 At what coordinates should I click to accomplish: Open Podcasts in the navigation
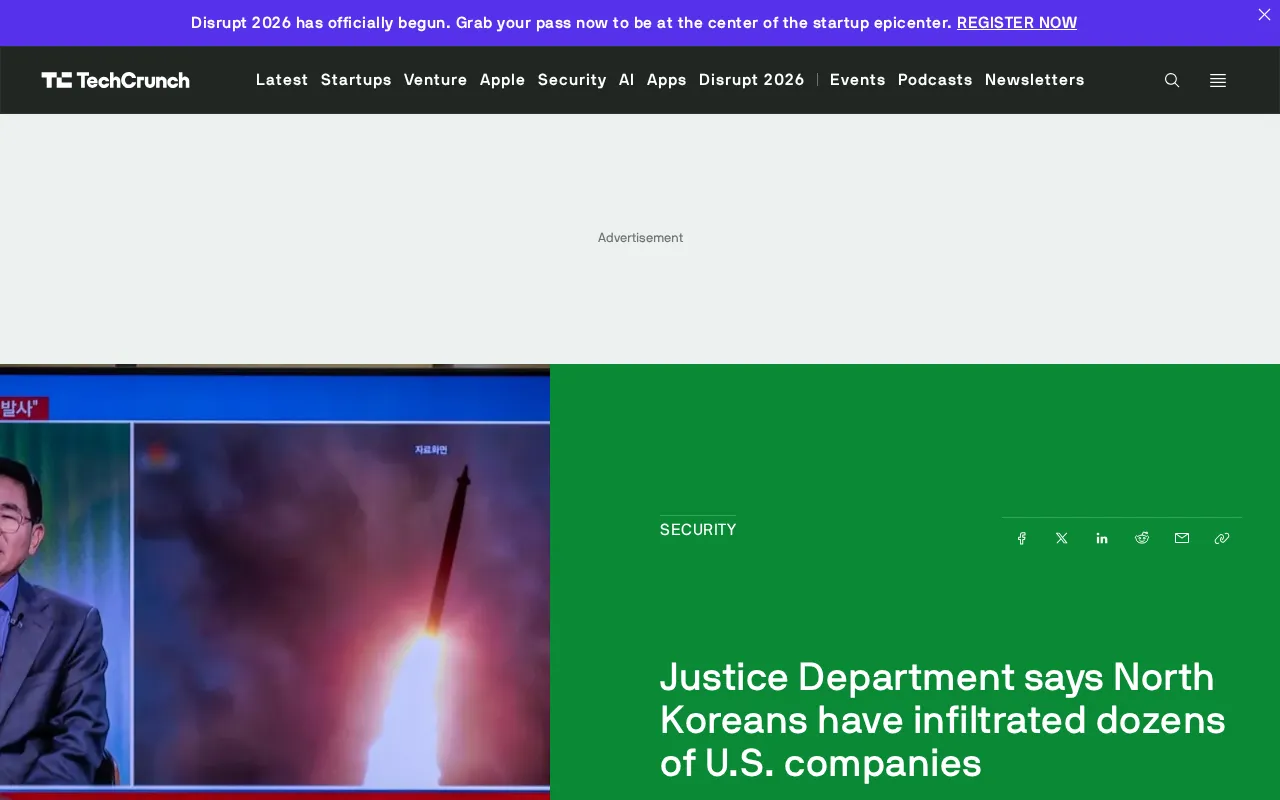(935, 79)
